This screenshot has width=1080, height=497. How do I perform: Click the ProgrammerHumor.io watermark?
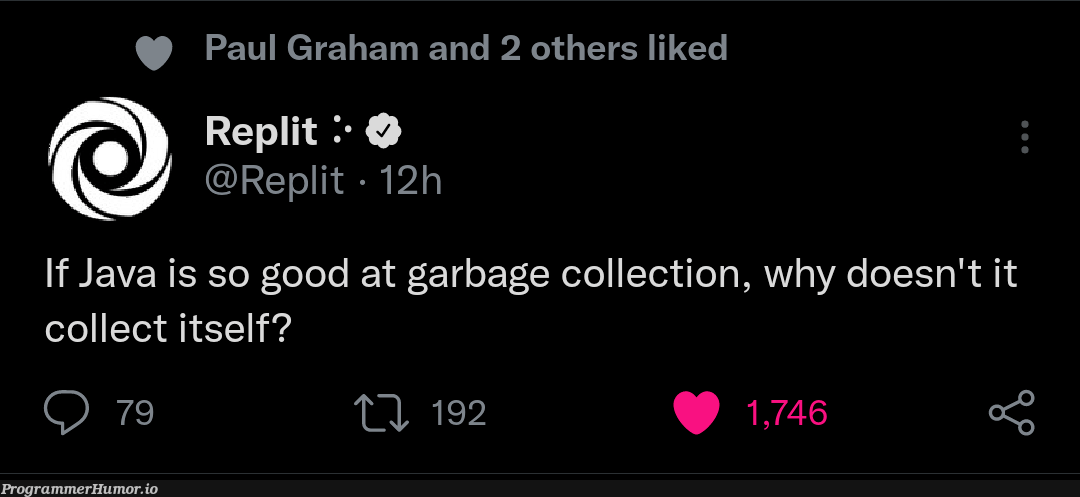(79, 489)
